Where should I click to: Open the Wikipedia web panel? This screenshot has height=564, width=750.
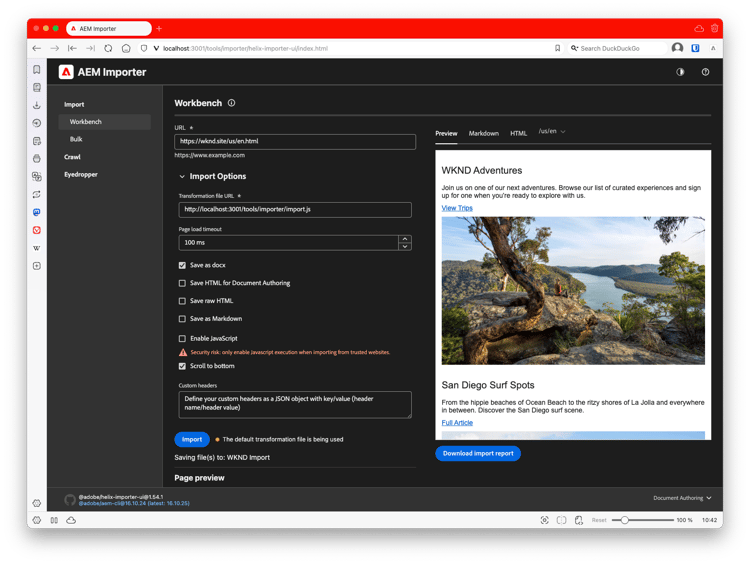(x=37, y=248)
